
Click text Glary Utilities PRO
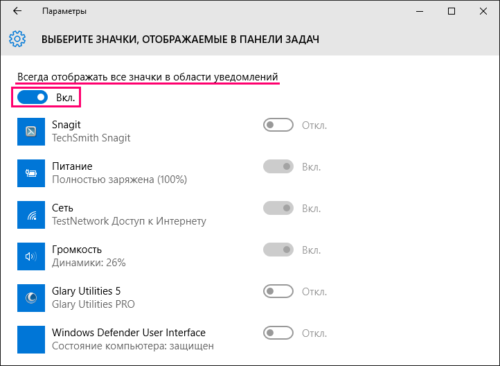(93, 304)
